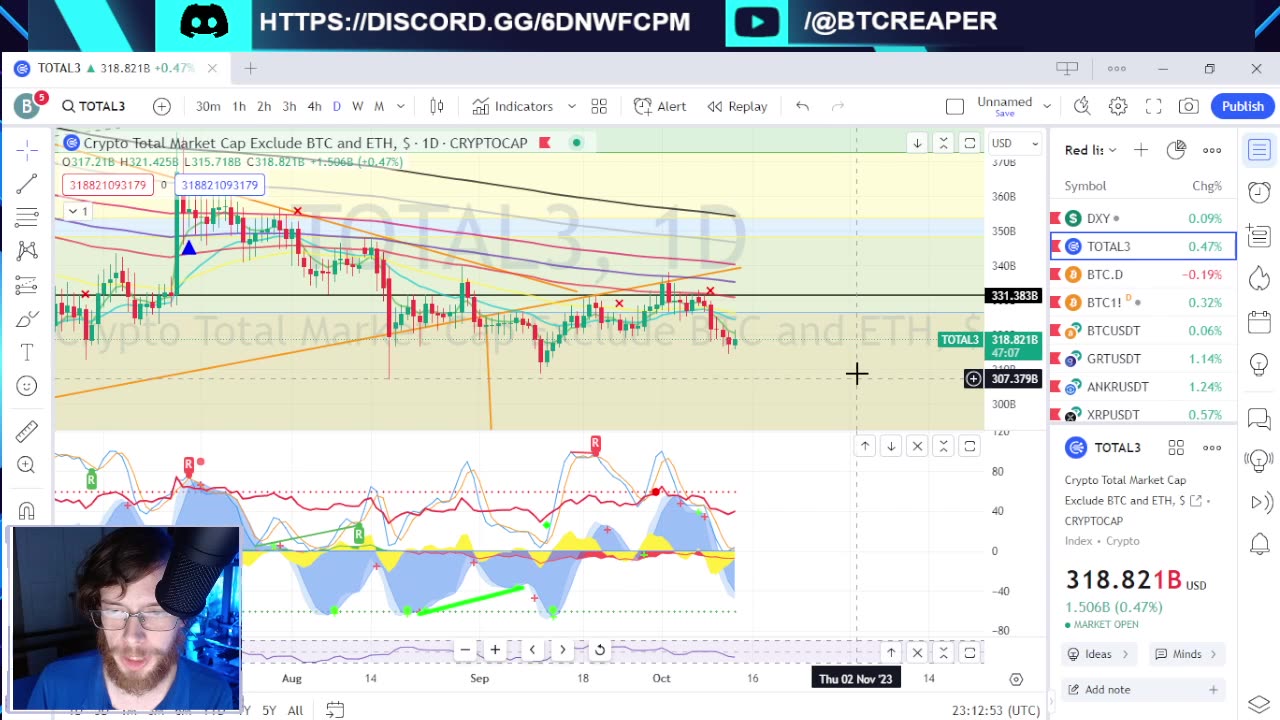1280x720 pixels.
Task: Expand the timeframe interval dropdown
Action: coord(400,106)
